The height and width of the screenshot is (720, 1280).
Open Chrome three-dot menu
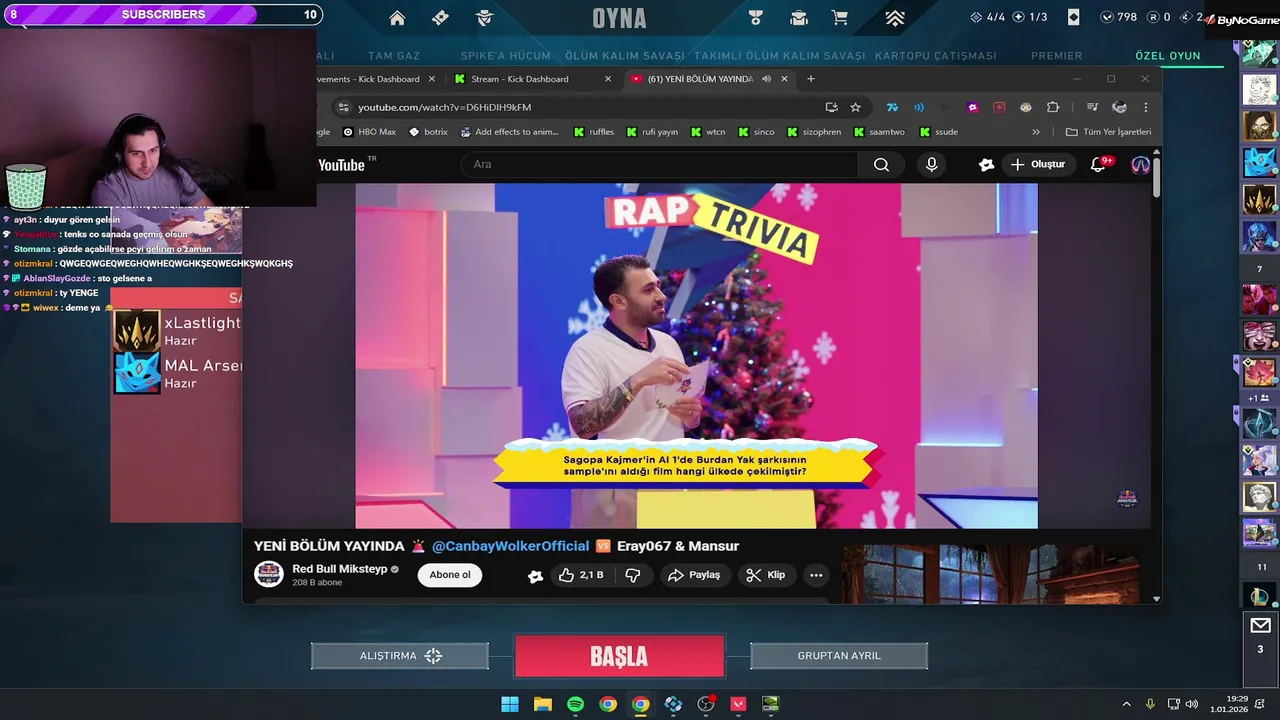1146,107
